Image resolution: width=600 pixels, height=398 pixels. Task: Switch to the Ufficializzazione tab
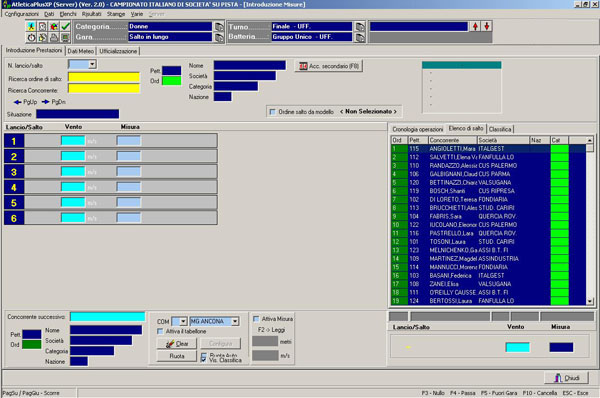[118, 51]
